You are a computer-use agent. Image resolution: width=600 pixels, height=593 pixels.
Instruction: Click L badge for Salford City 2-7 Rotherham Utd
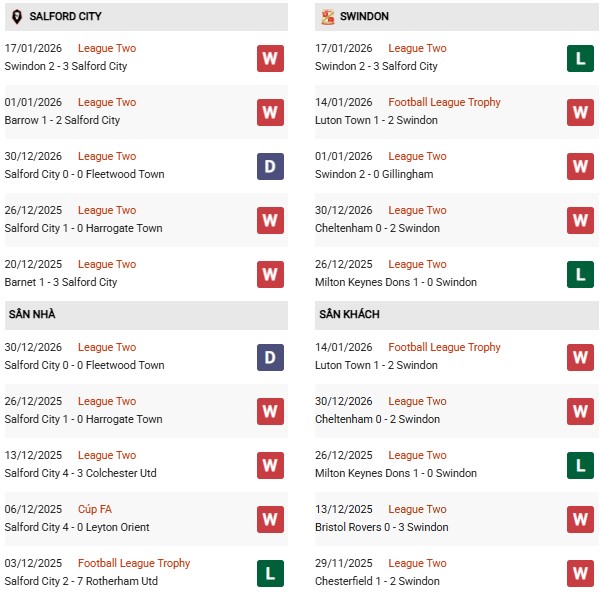pyautogui.click(x=270, y=573)
